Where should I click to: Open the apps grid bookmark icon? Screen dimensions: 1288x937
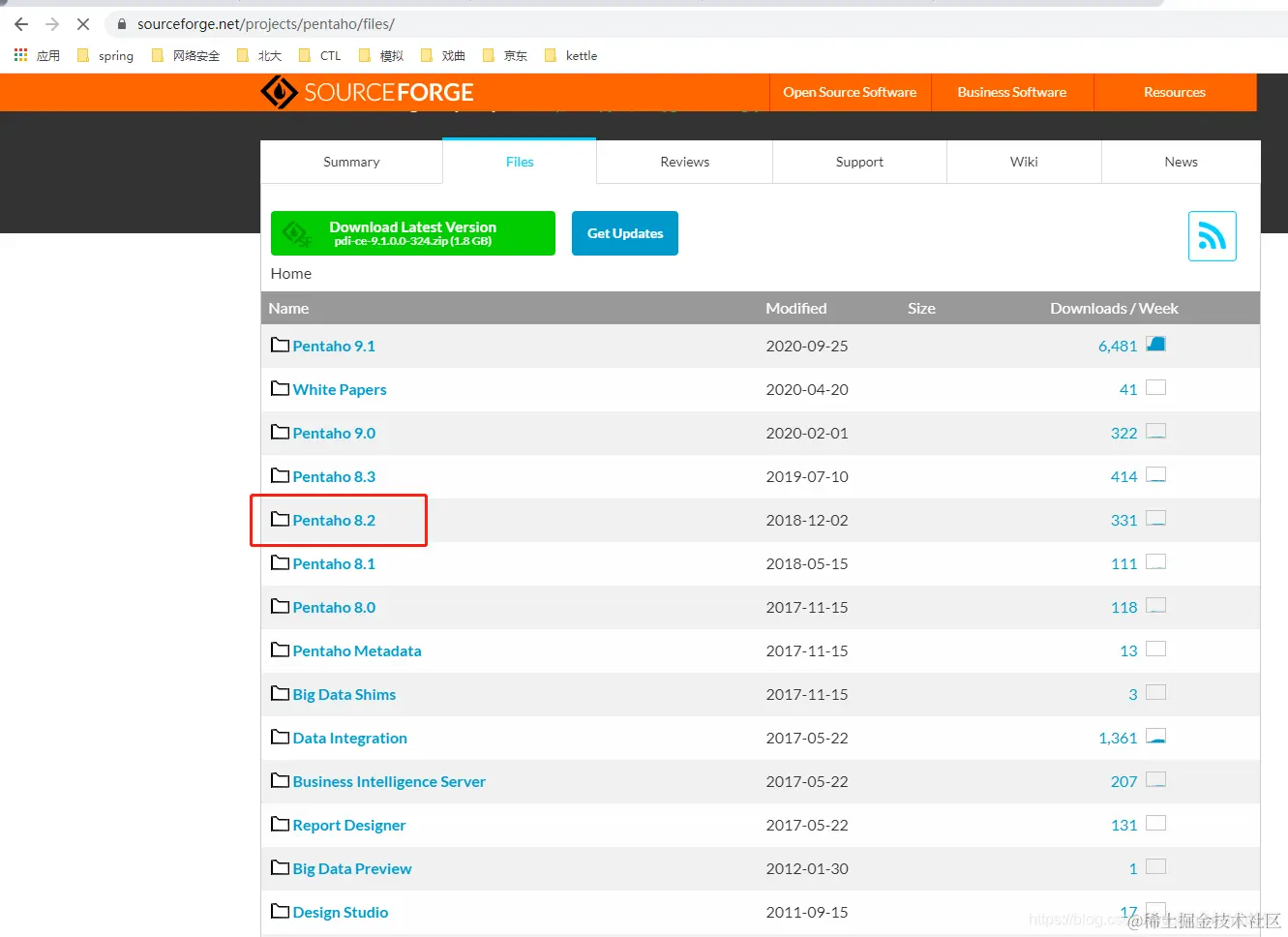point(20,55)
